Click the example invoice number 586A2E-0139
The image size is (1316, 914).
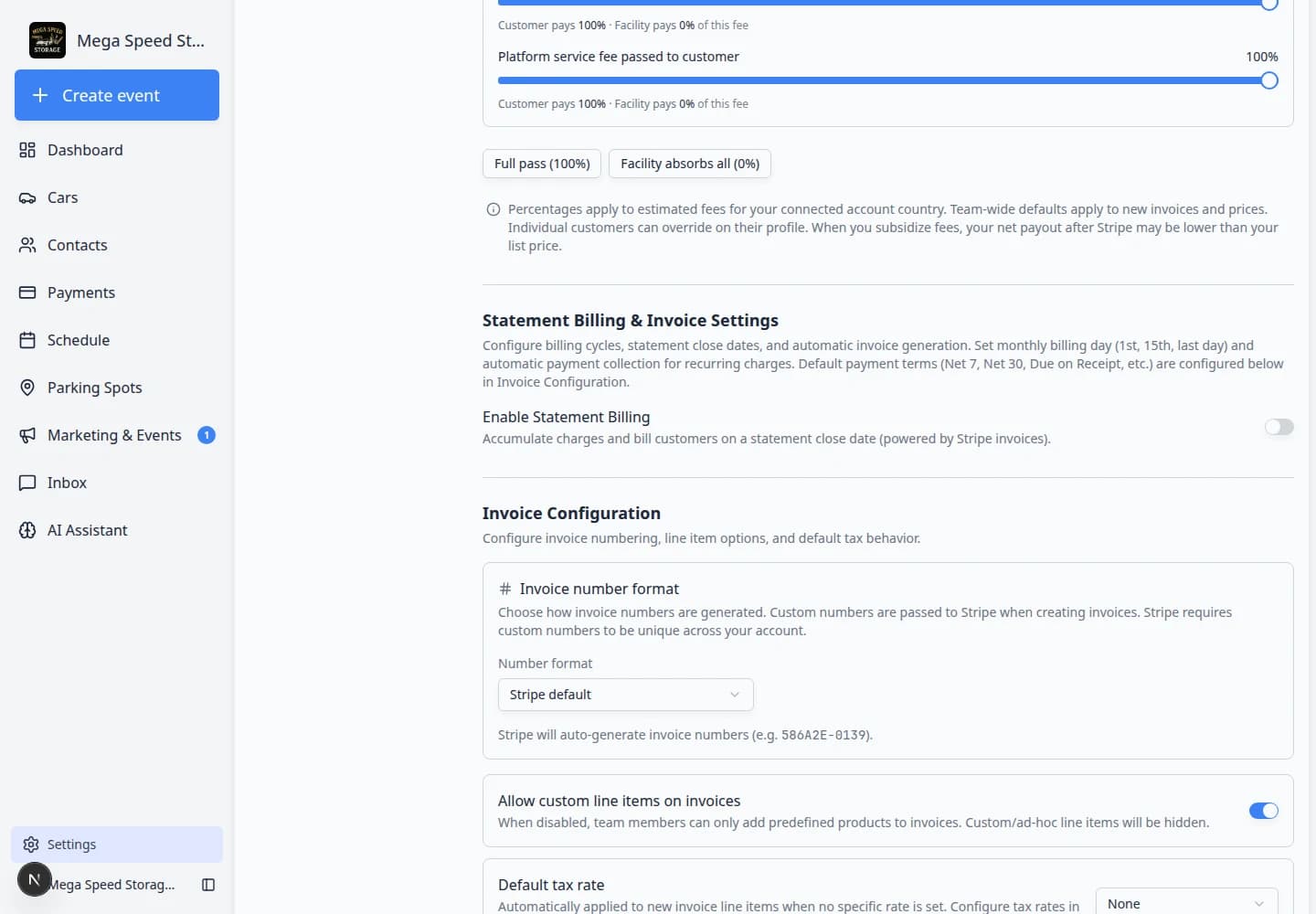824,735
